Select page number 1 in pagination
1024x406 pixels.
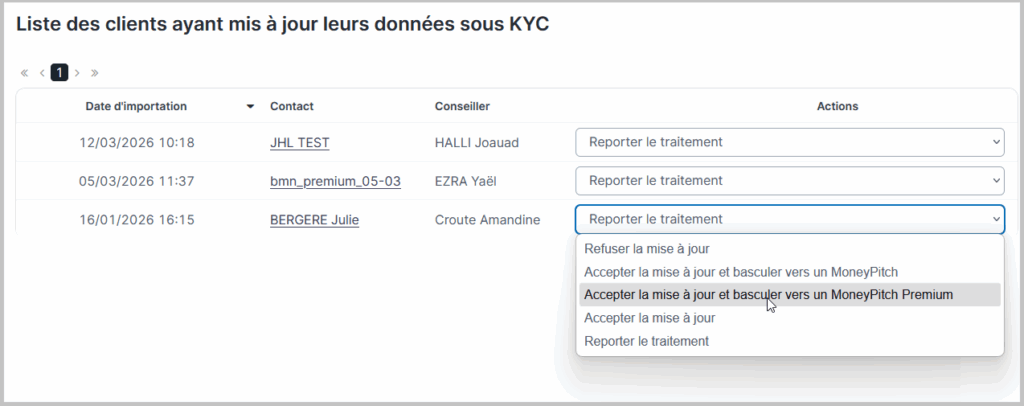pos(60,73)
